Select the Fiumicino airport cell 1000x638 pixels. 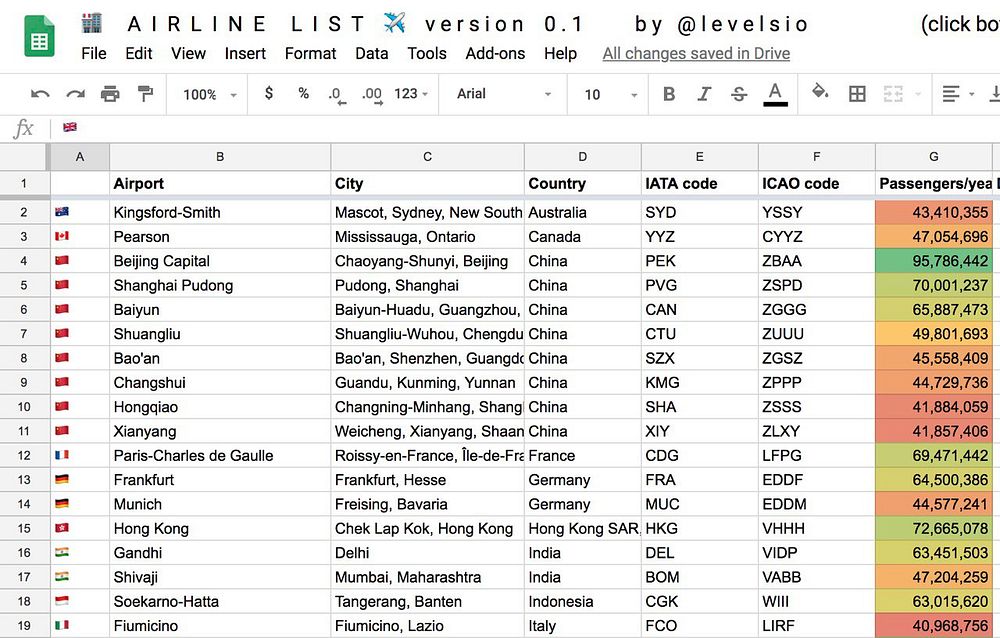pyautogui.click(x=220, y=626)
